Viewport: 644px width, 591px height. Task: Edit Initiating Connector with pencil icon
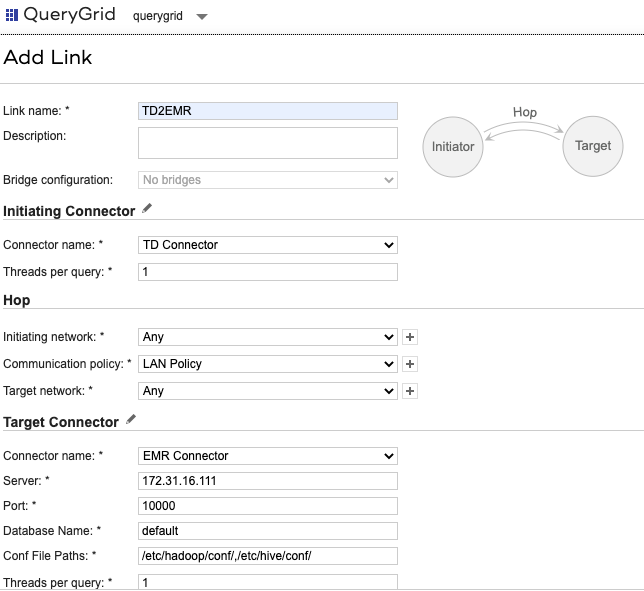tap(148, 209)
